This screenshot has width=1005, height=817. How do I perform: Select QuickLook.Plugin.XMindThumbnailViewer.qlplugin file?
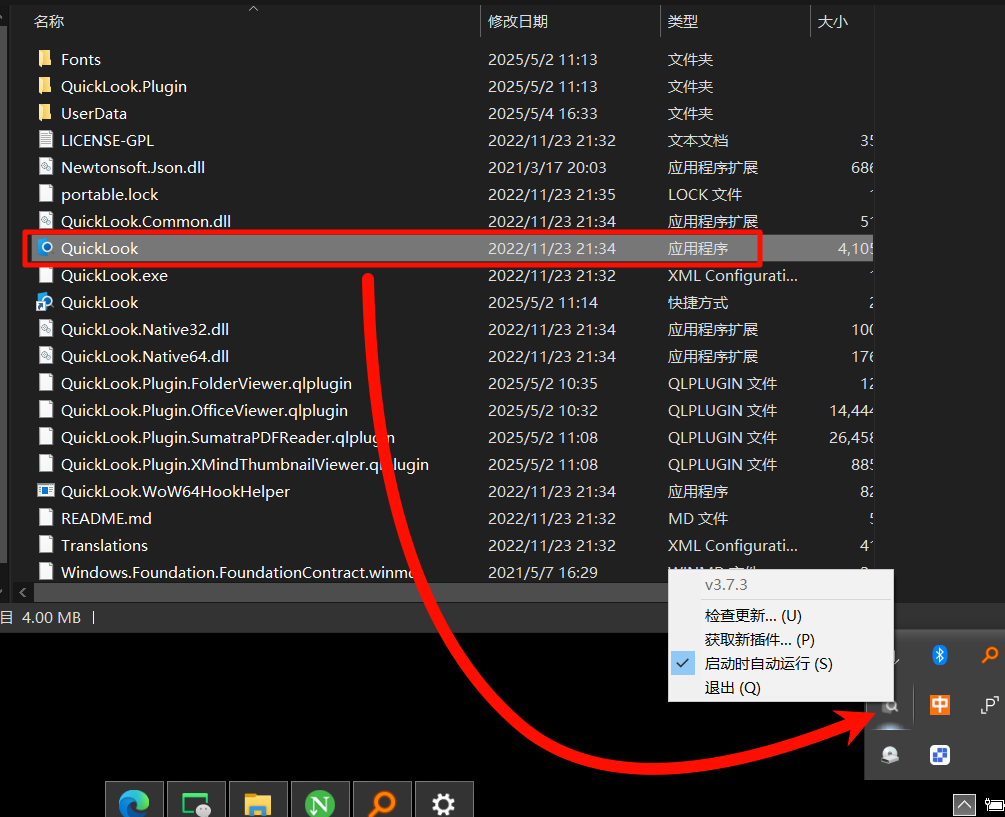[245, 464]
